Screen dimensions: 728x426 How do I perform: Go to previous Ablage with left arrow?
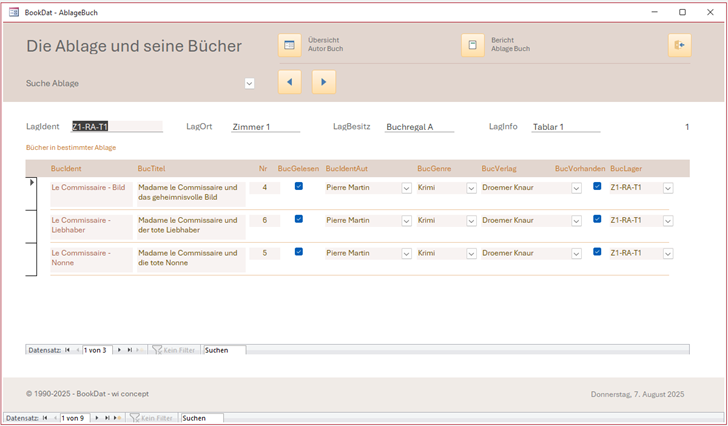pyautogui.click(x=289, y=82)
